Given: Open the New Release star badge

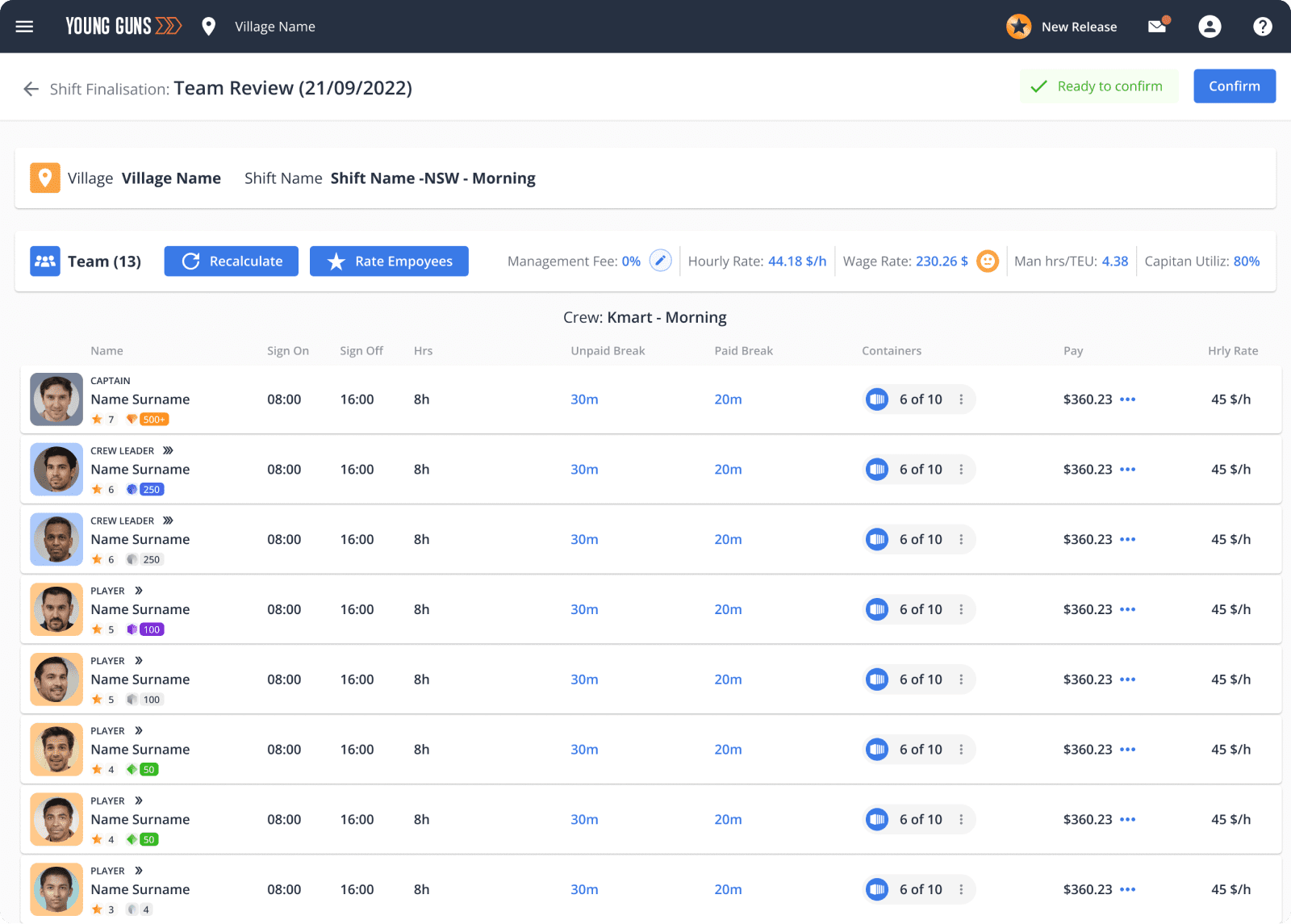Looking at the screenshot, I should tap(1018, 27).
